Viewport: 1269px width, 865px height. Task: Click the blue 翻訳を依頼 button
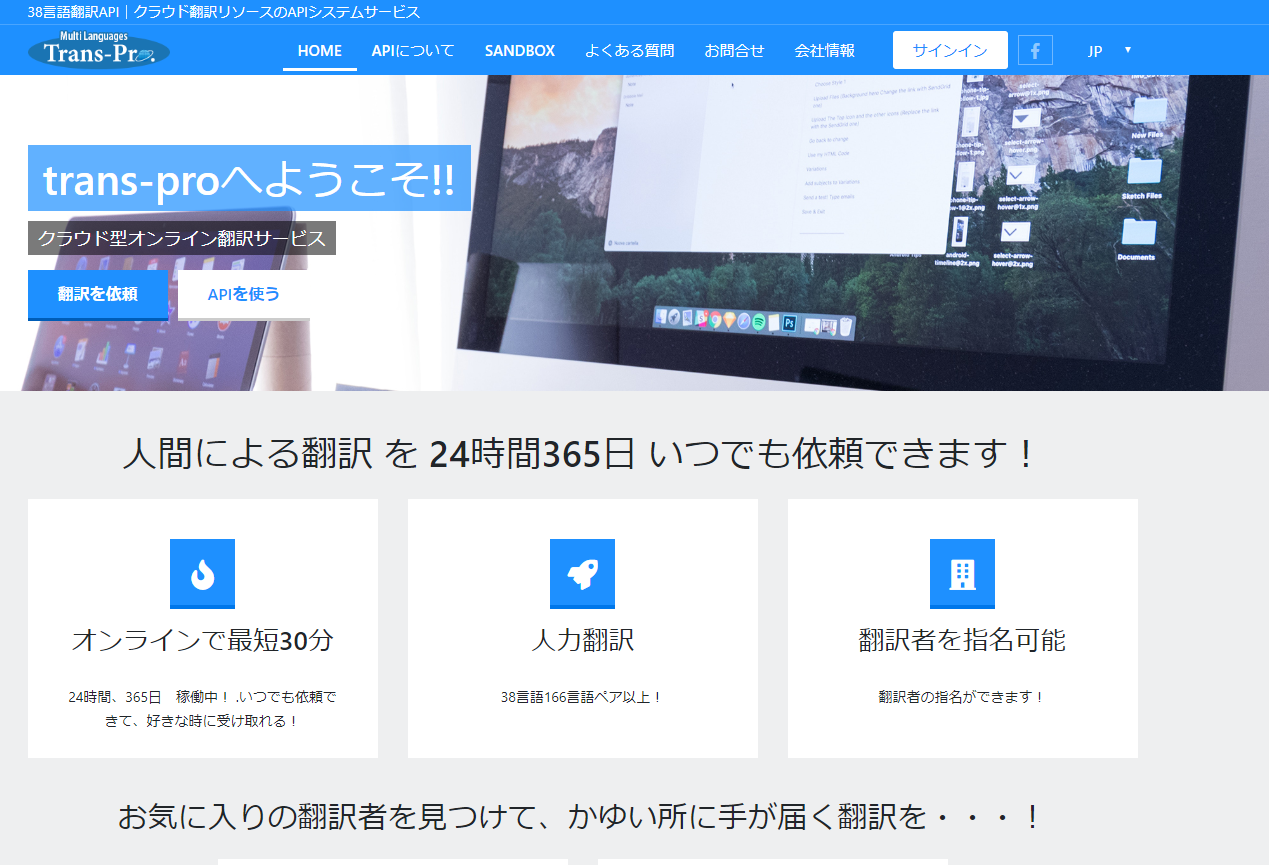98,294
